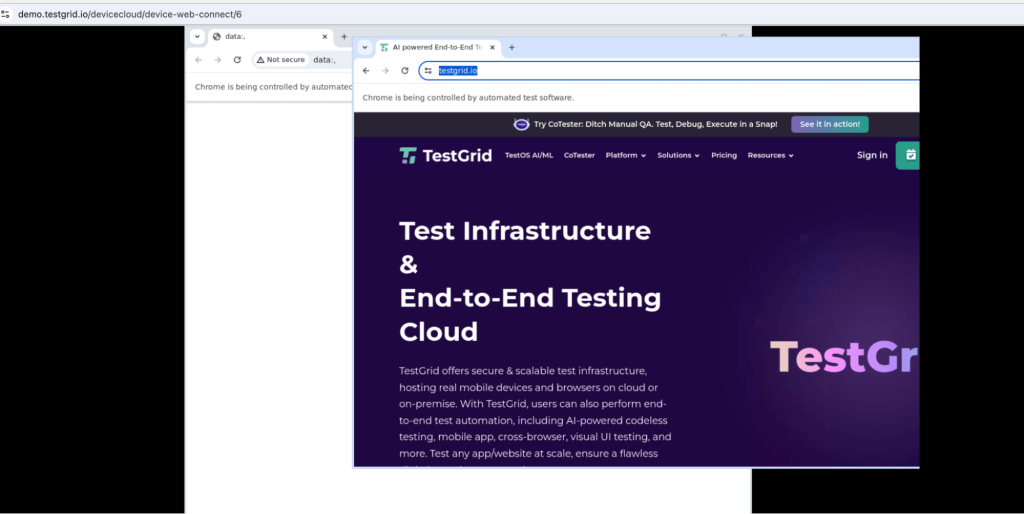Screen dimensions: 1024x514
Task: Click the site info icon beside testgrid.io
Action: tap(428, 71)
